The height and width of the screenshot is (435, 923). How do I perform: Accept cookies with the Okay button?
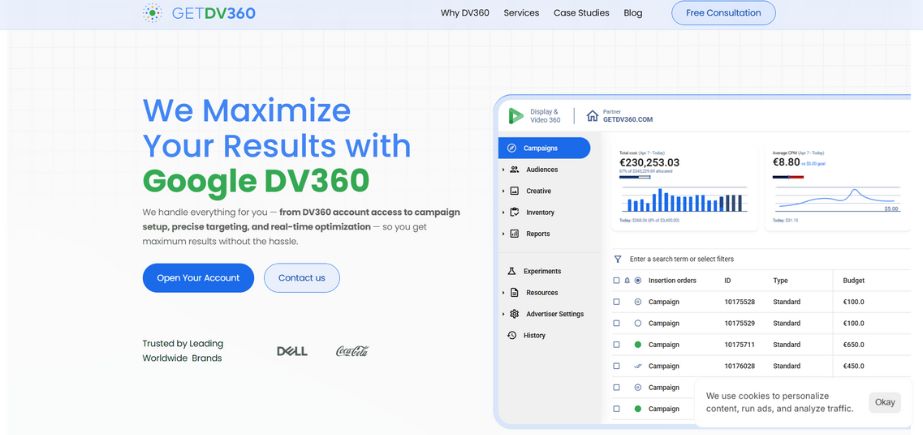[x=884, y=402]
